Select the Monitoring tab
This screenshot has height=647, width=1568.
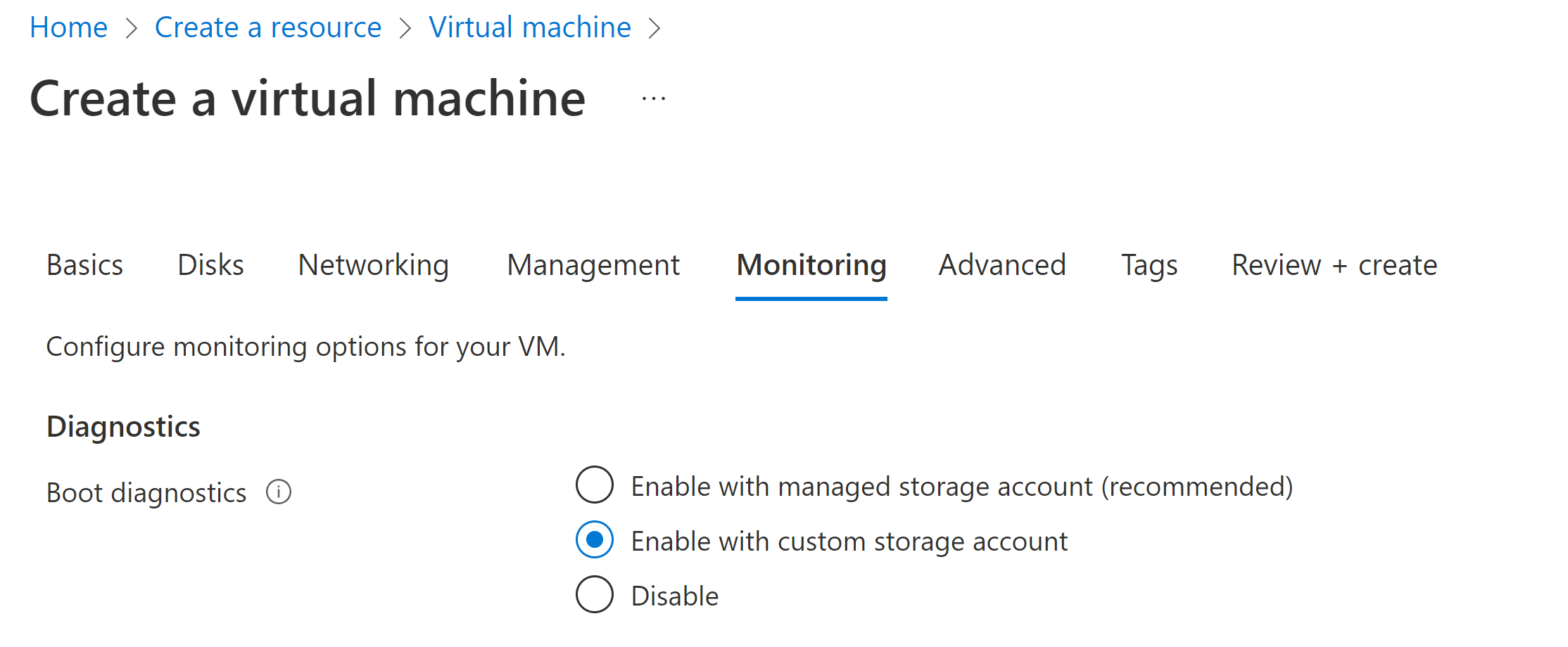click(811, 266)
